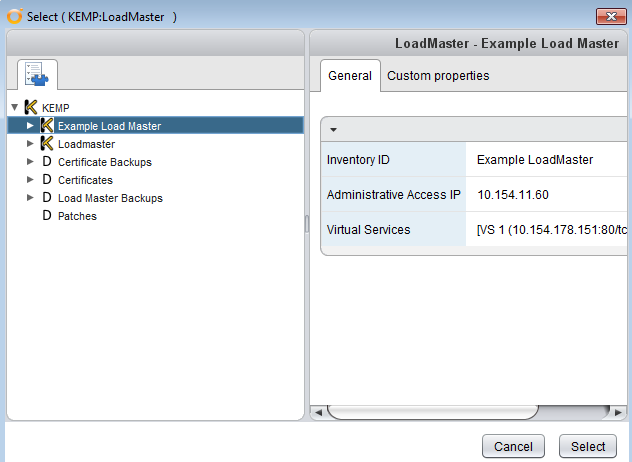
Task: Click the IP value 10.154.11.60
Action: coord(513,195)
